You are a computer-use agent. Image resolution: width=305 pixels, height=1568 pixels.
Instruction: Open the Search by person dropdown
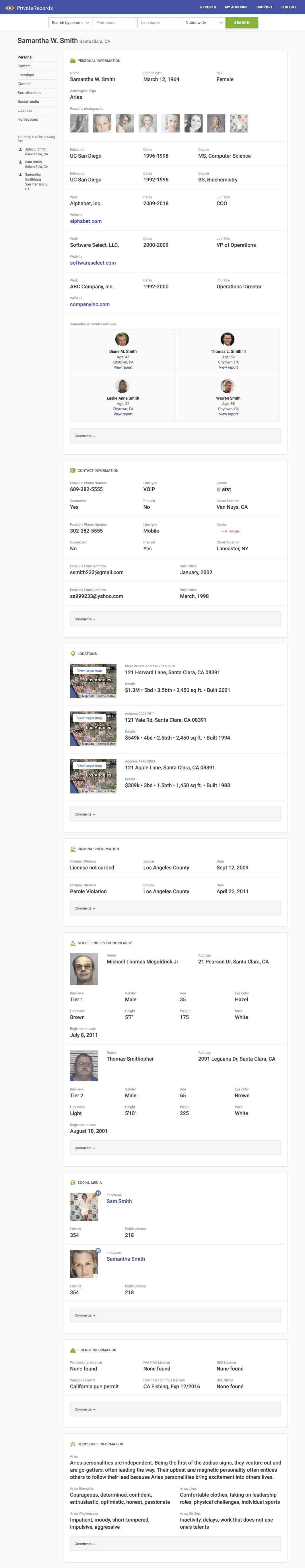(x=71, y=23)
